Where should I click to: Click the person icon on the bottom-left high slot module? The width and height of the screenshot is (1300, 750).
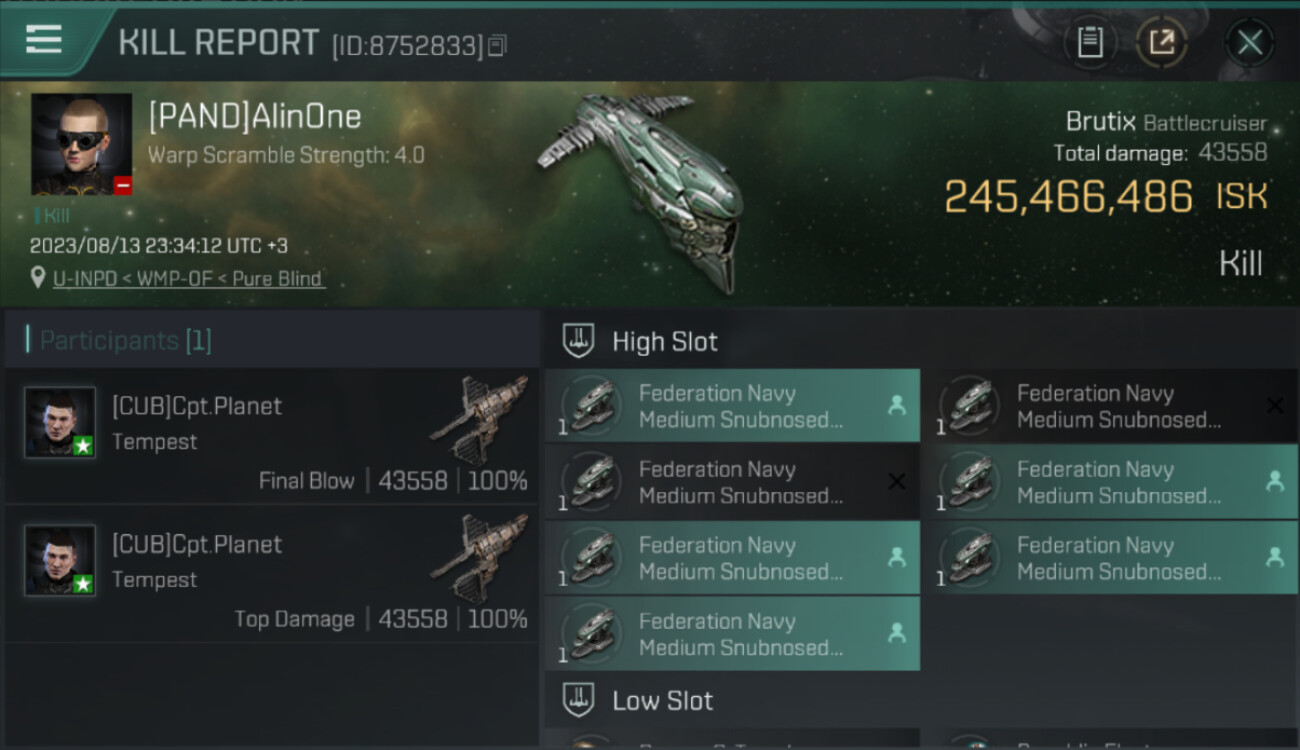[896, 633]
